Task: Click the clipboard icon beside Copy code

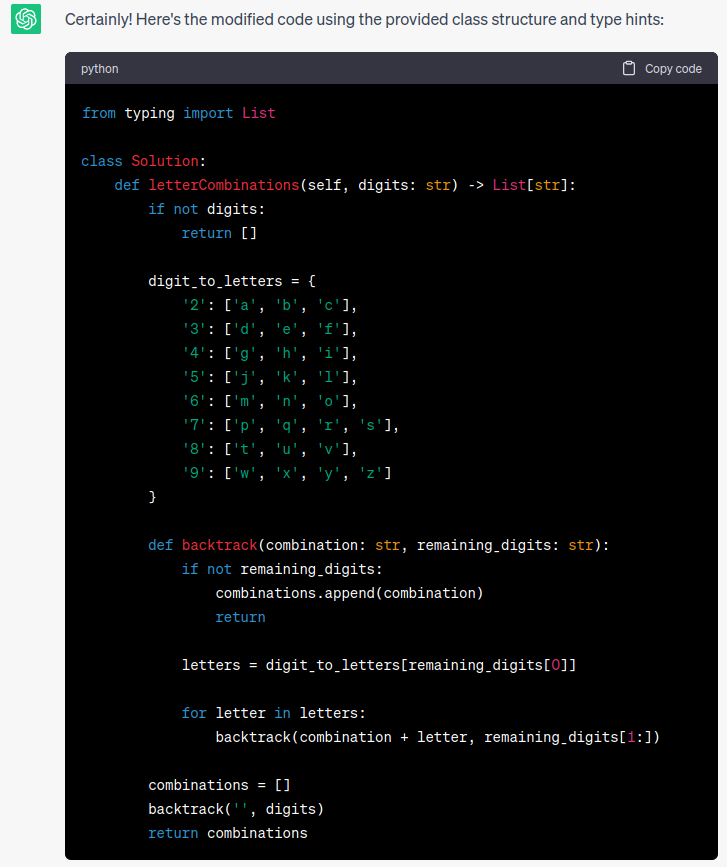Action: click(629, 68)
